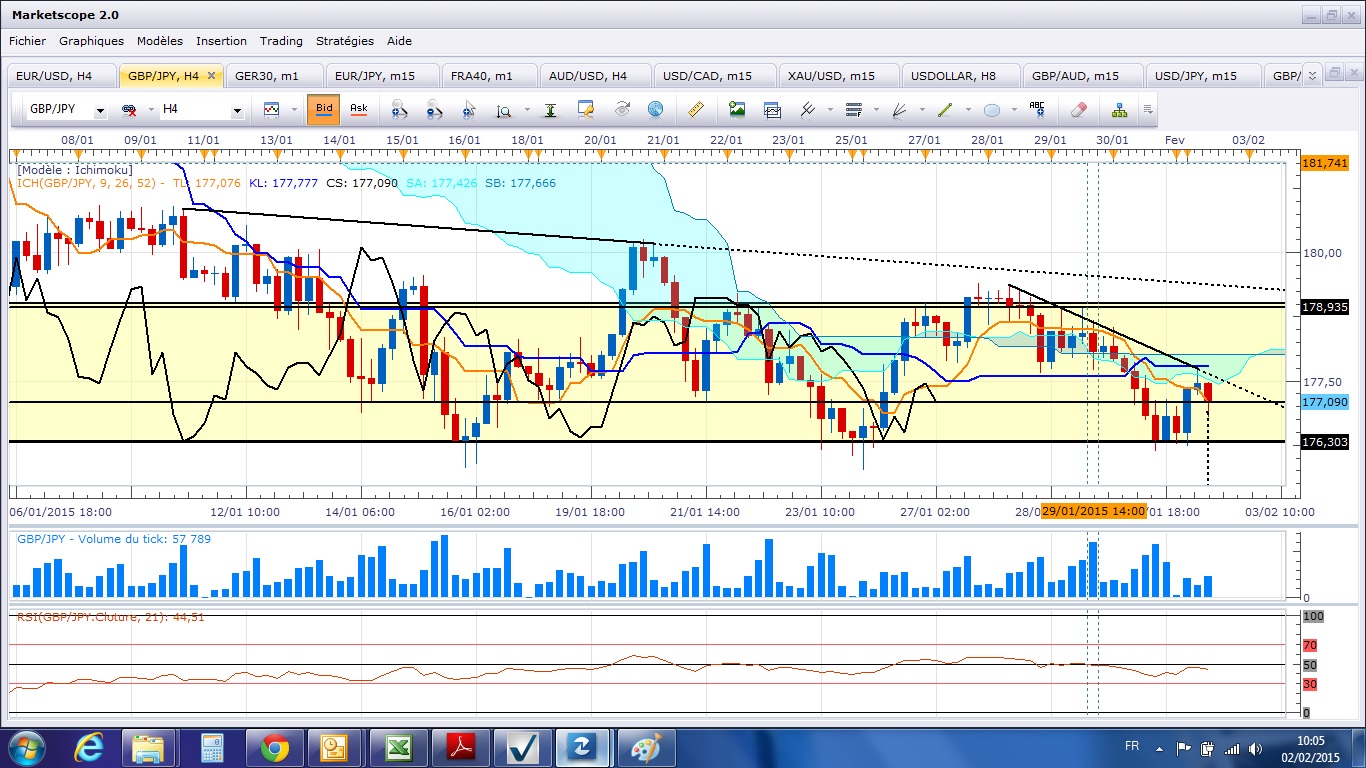Toggle the eye visibility icon in toolbar

point(622,109)
